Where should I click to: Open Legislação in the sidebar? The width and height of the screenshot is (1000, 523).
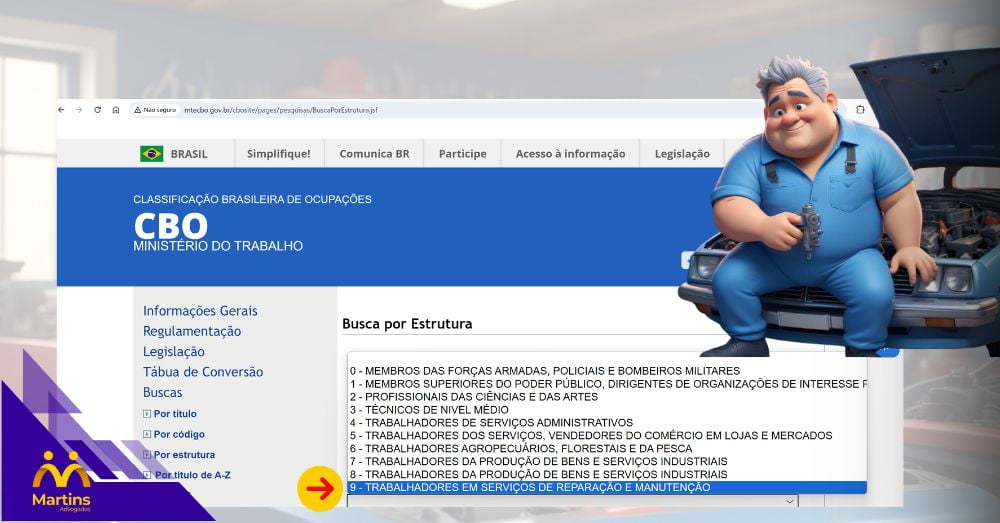pos(173,351)
